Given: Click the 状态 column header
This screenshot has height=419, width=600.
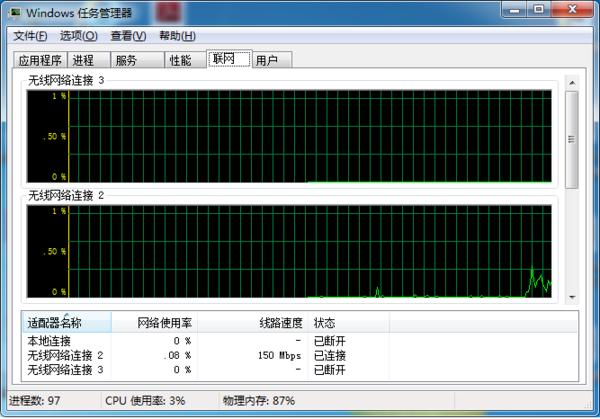Looking at the screenshot, I should 324,323.
